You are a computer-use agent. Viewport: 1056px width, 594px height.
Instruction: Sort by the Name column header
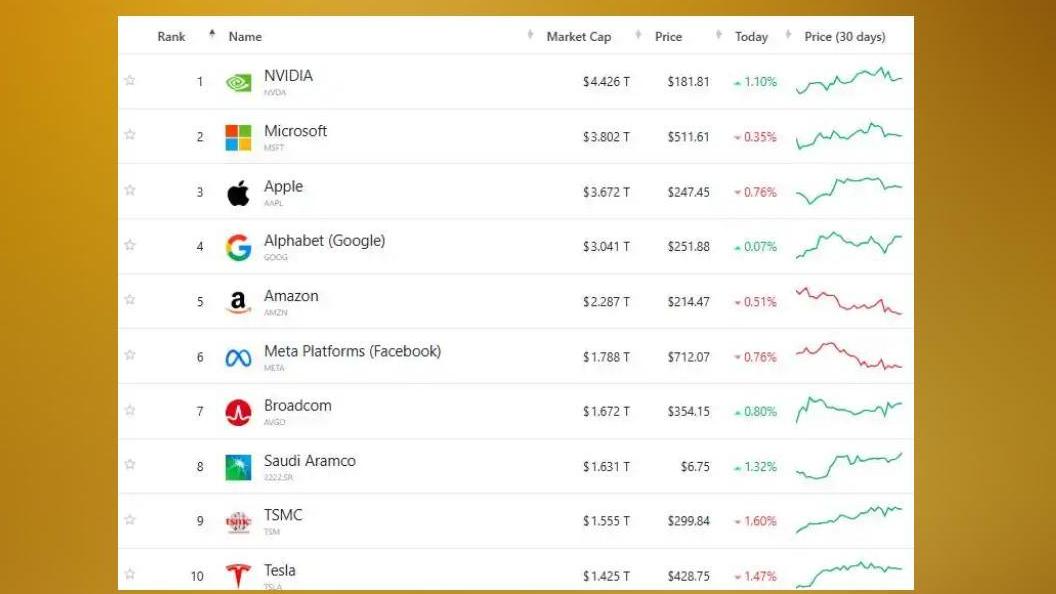(x=245, y=37)
